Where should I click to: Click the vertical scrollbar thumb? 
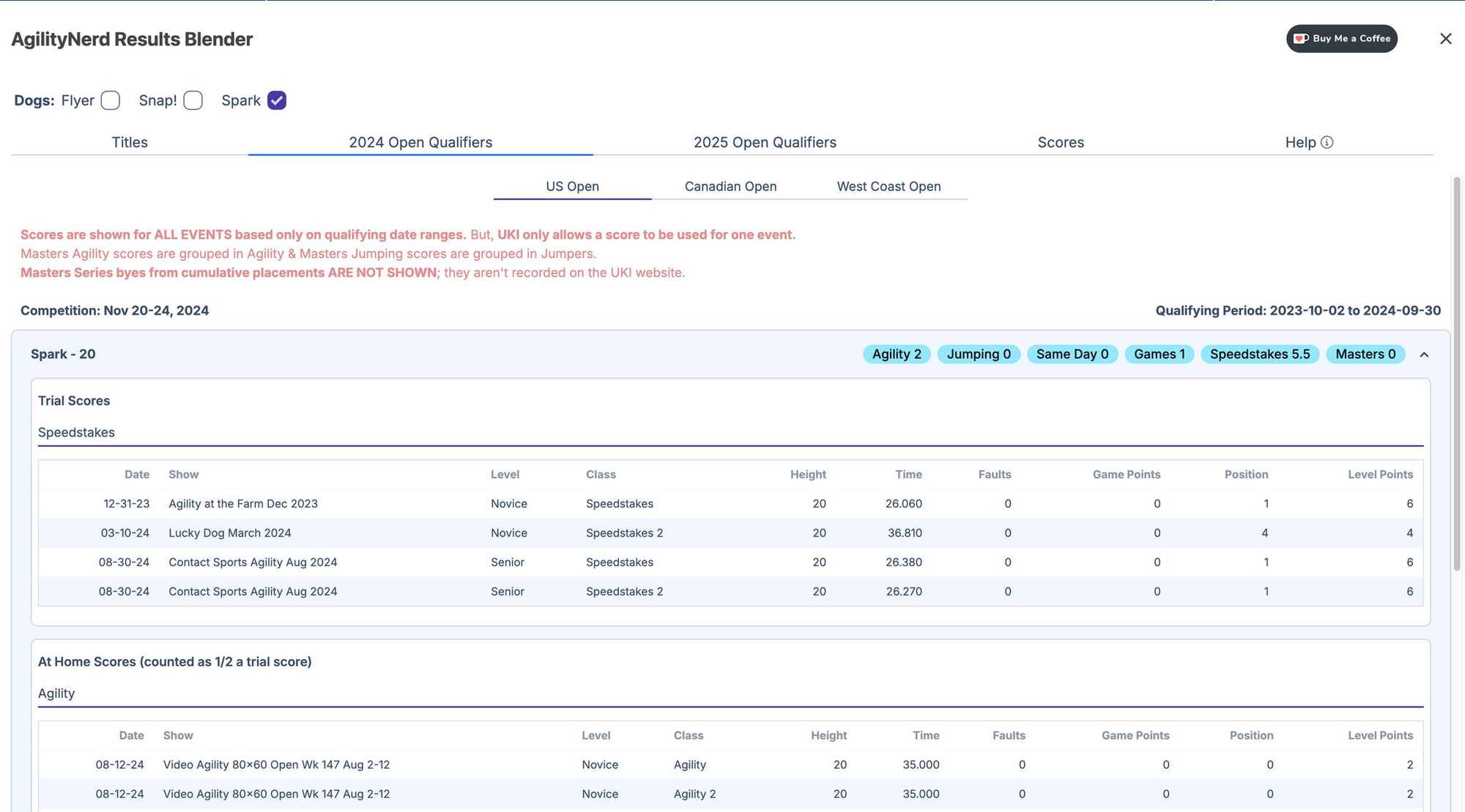tap(1457, 373)
